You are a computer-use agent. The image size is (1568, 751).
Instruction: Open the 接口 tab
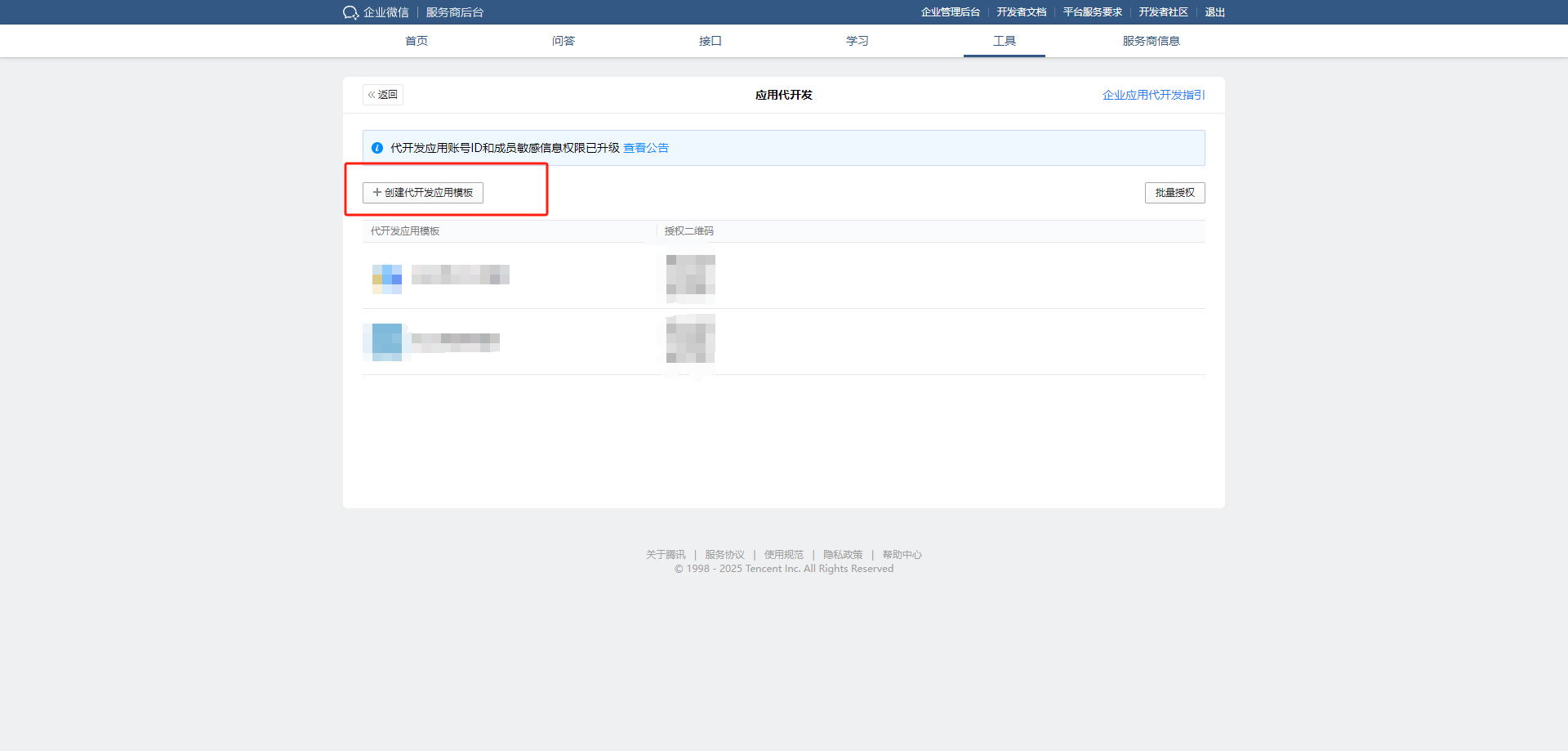pos(710,41)
